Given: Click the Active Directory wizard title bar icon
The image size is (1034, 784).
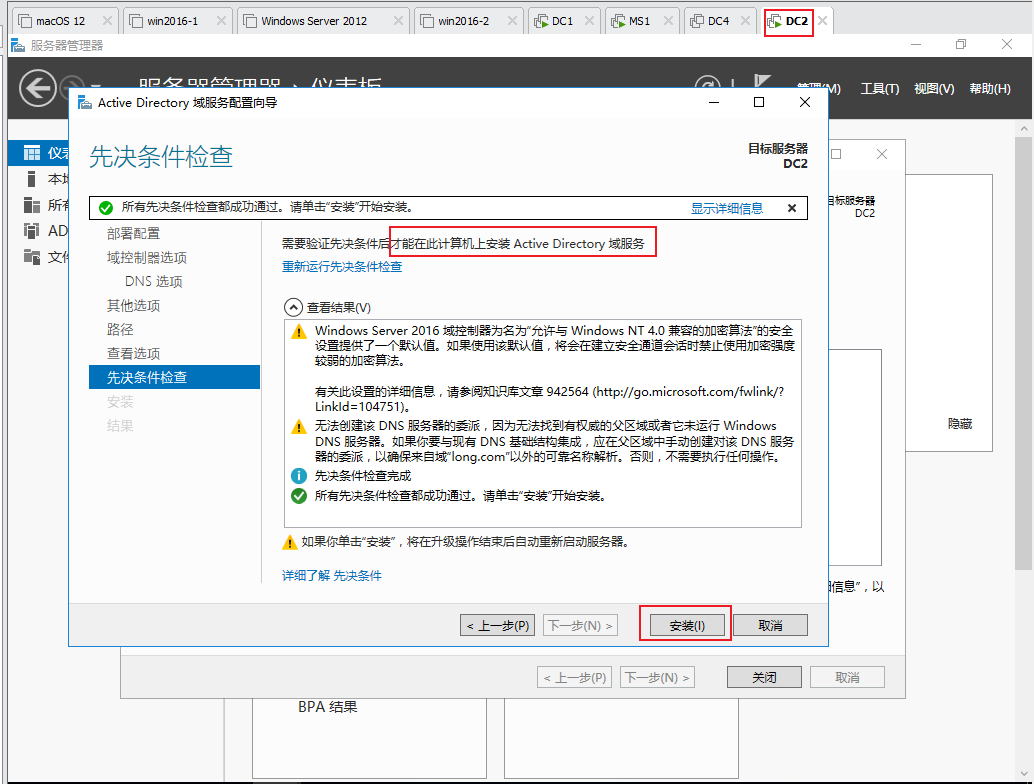Looking at the screenshot, I should tap(85, 102).
